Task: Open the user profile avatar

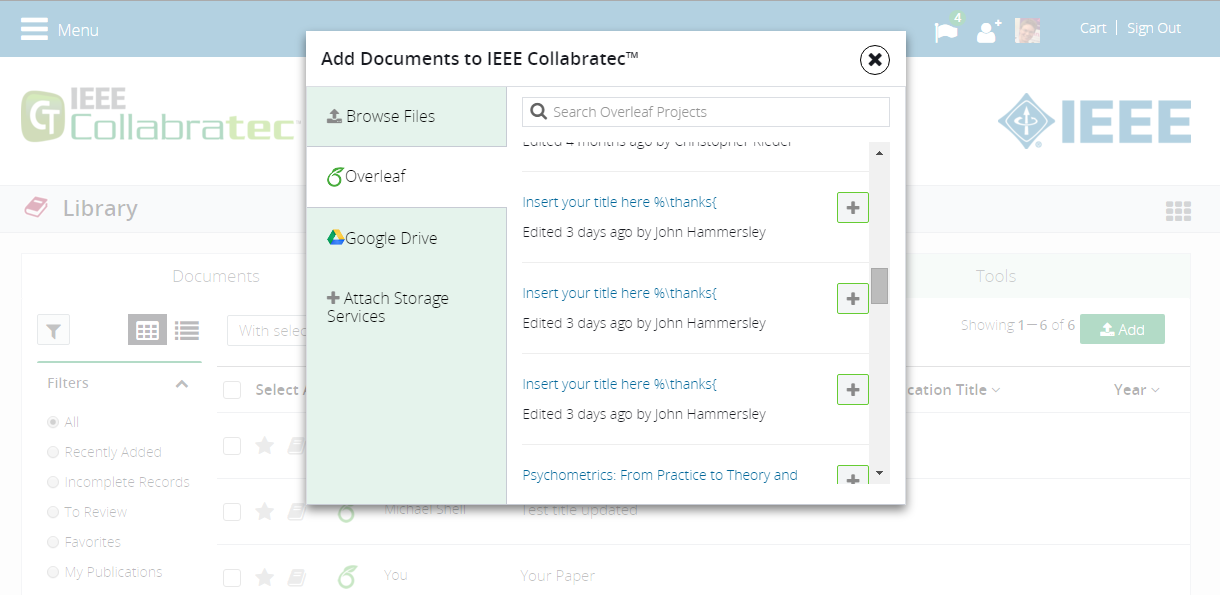Action: pos(1027,31)
